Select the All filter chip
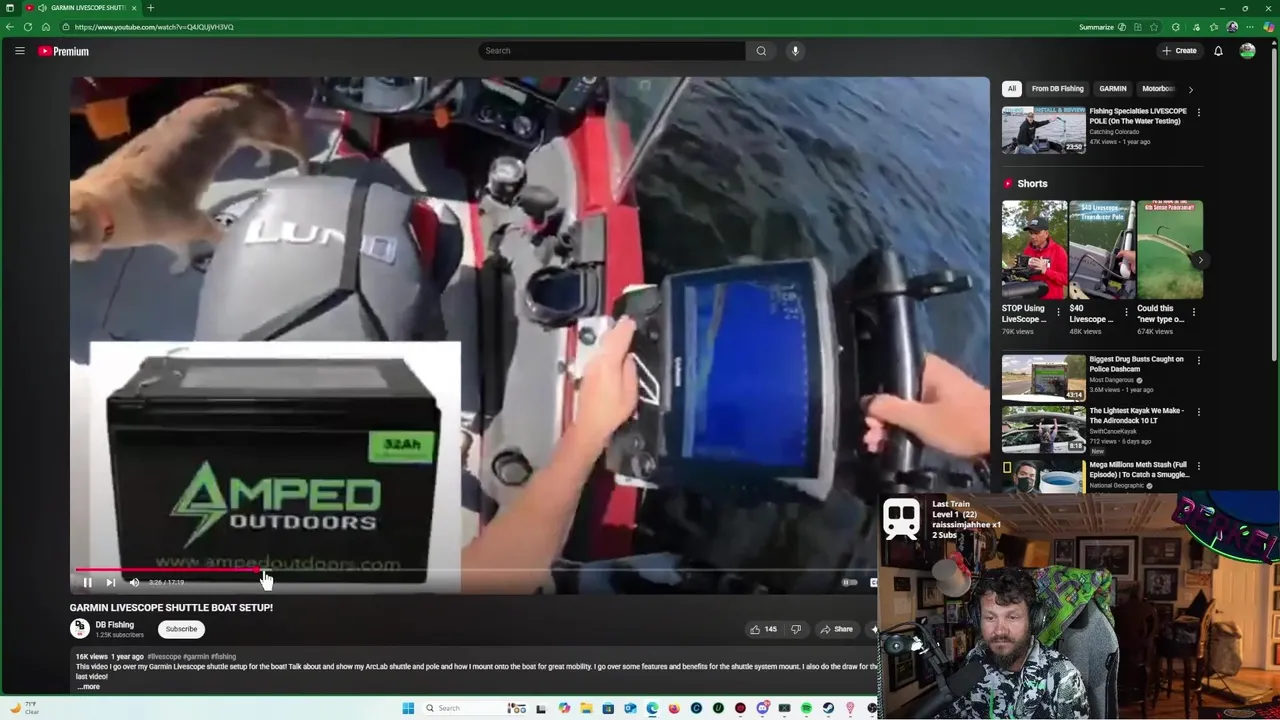This screenshot has width=1280, height=720. (x=1011, y=89)
